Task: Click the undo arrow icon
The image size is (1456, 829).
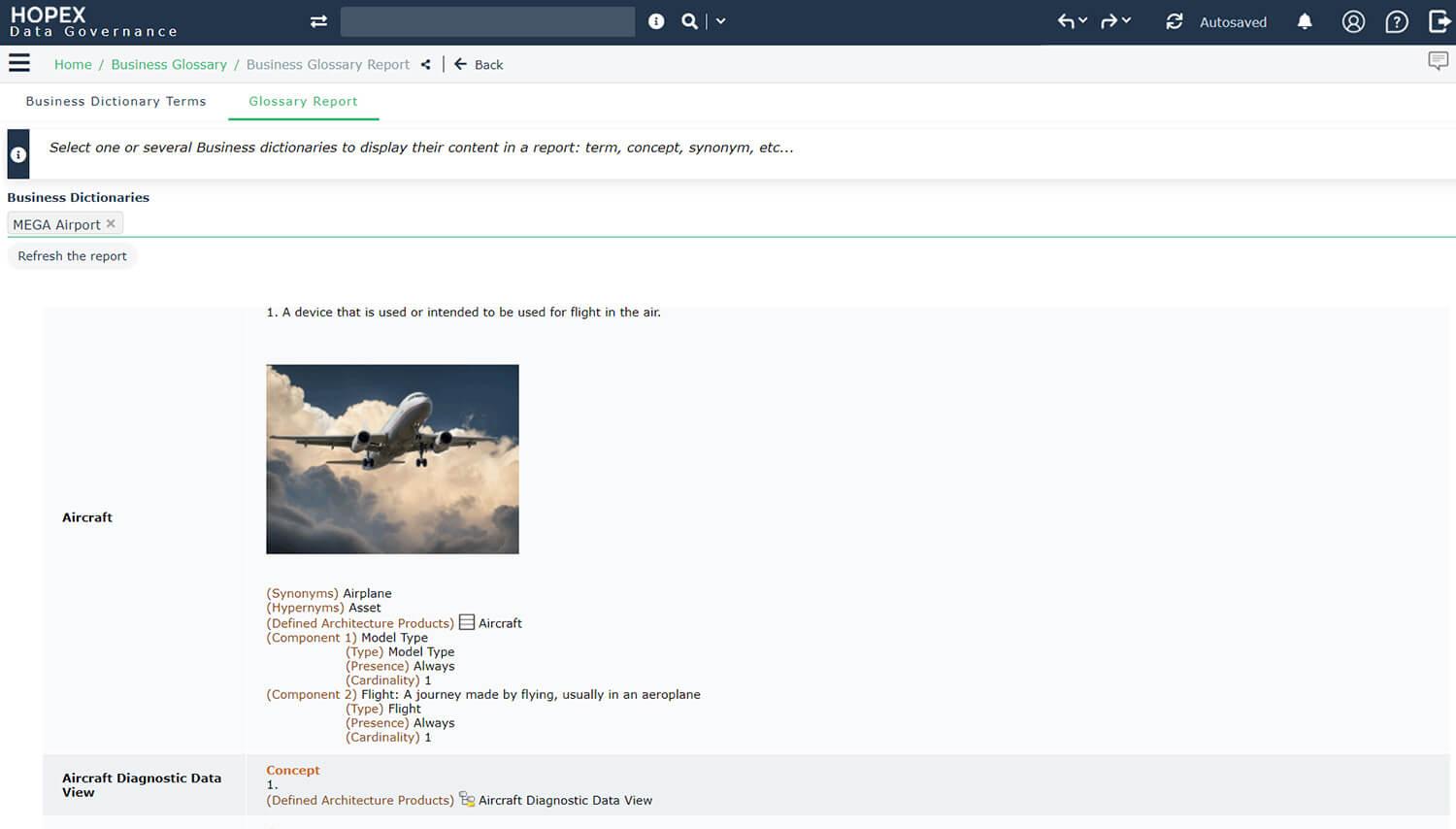Action: (x=1066, y=21)
